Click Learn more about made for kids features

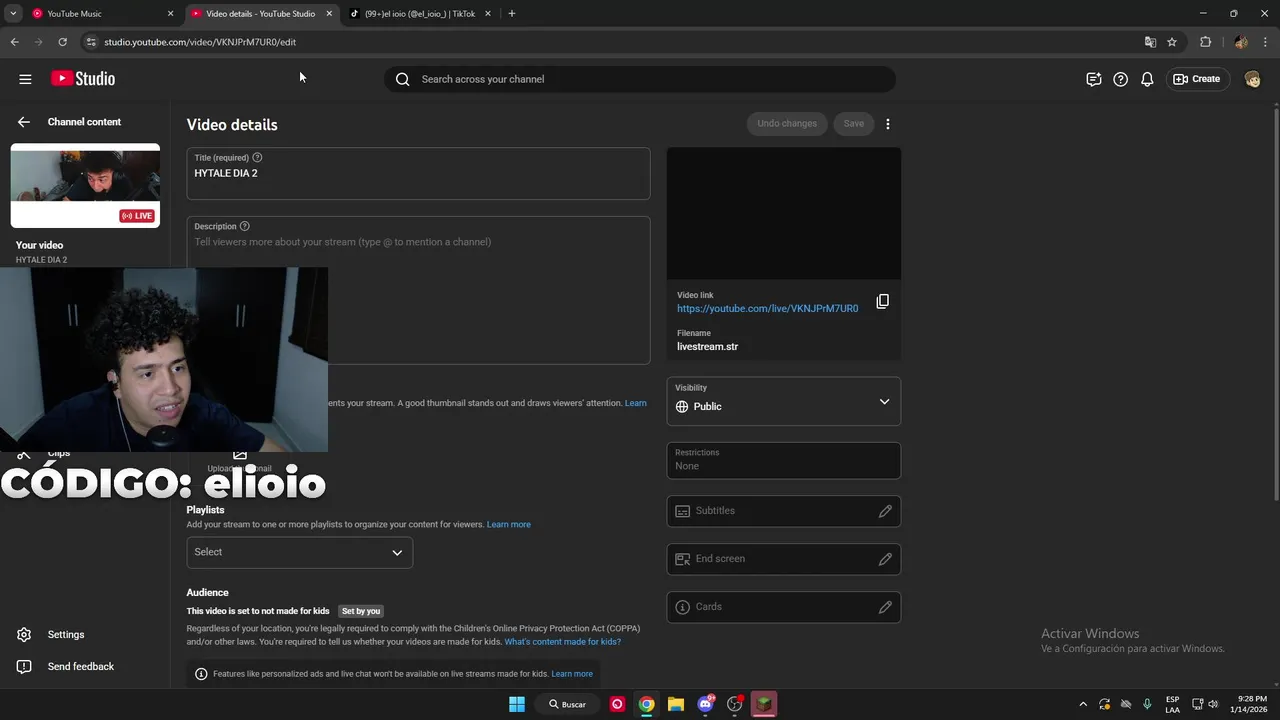(572, 674)
